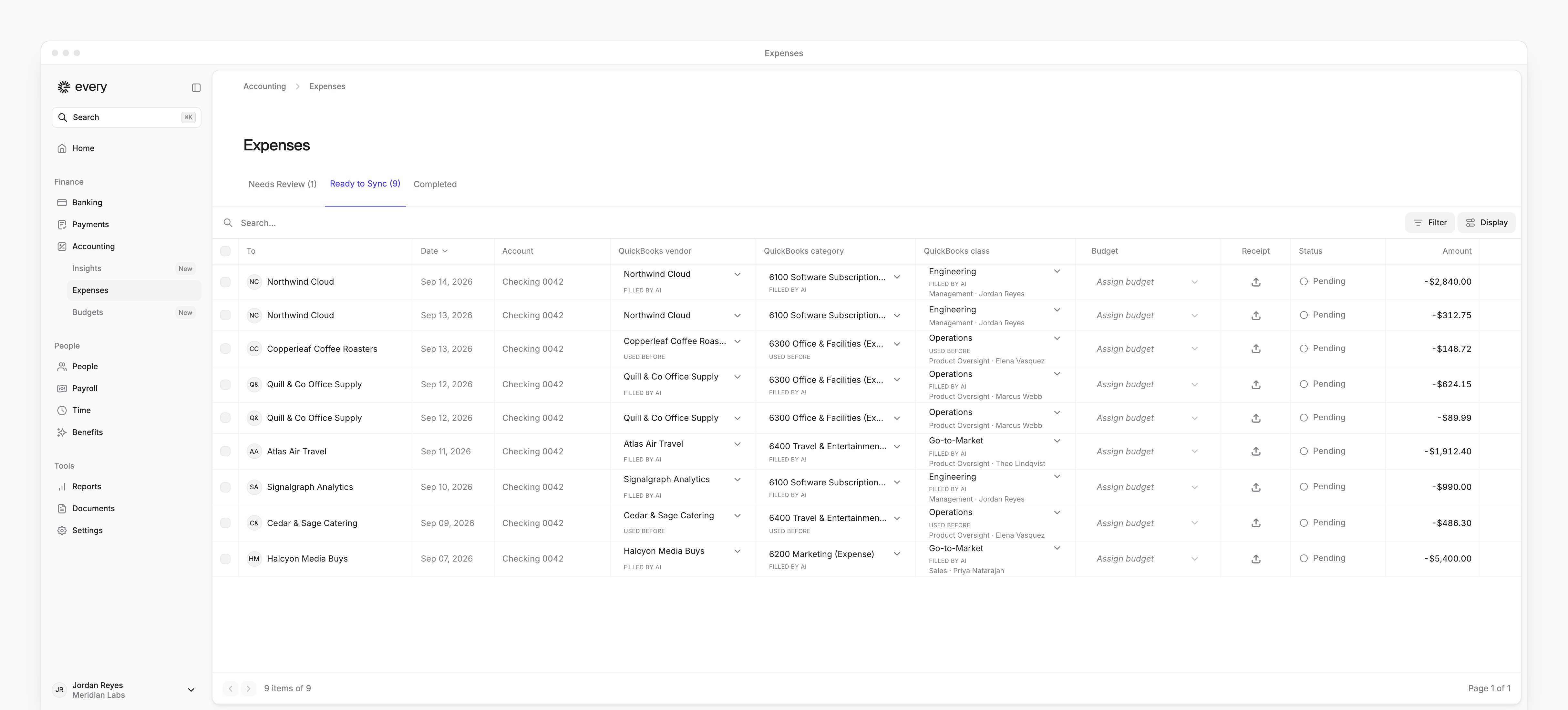Viewport: 1568px width, 710px height.
Task: Open the Jordan Reyes account switcher chevron
Action: coord(191,690)
